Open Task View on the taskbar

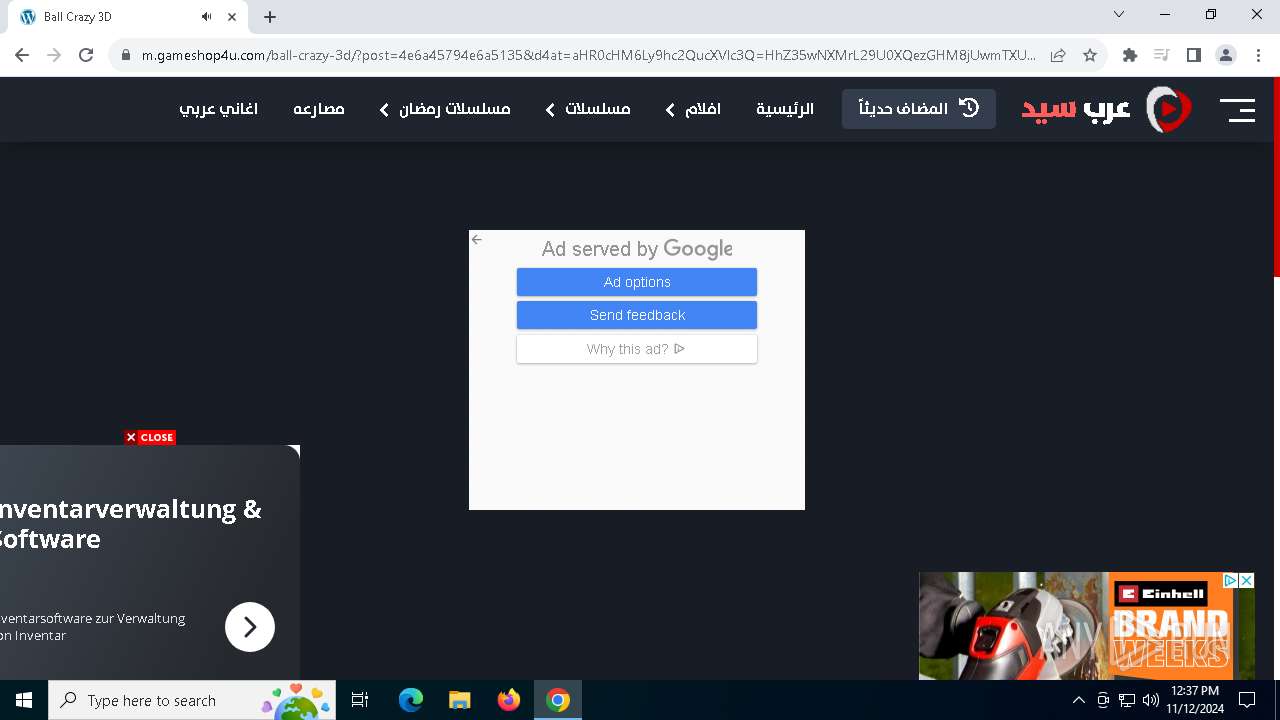coord(360,700)
